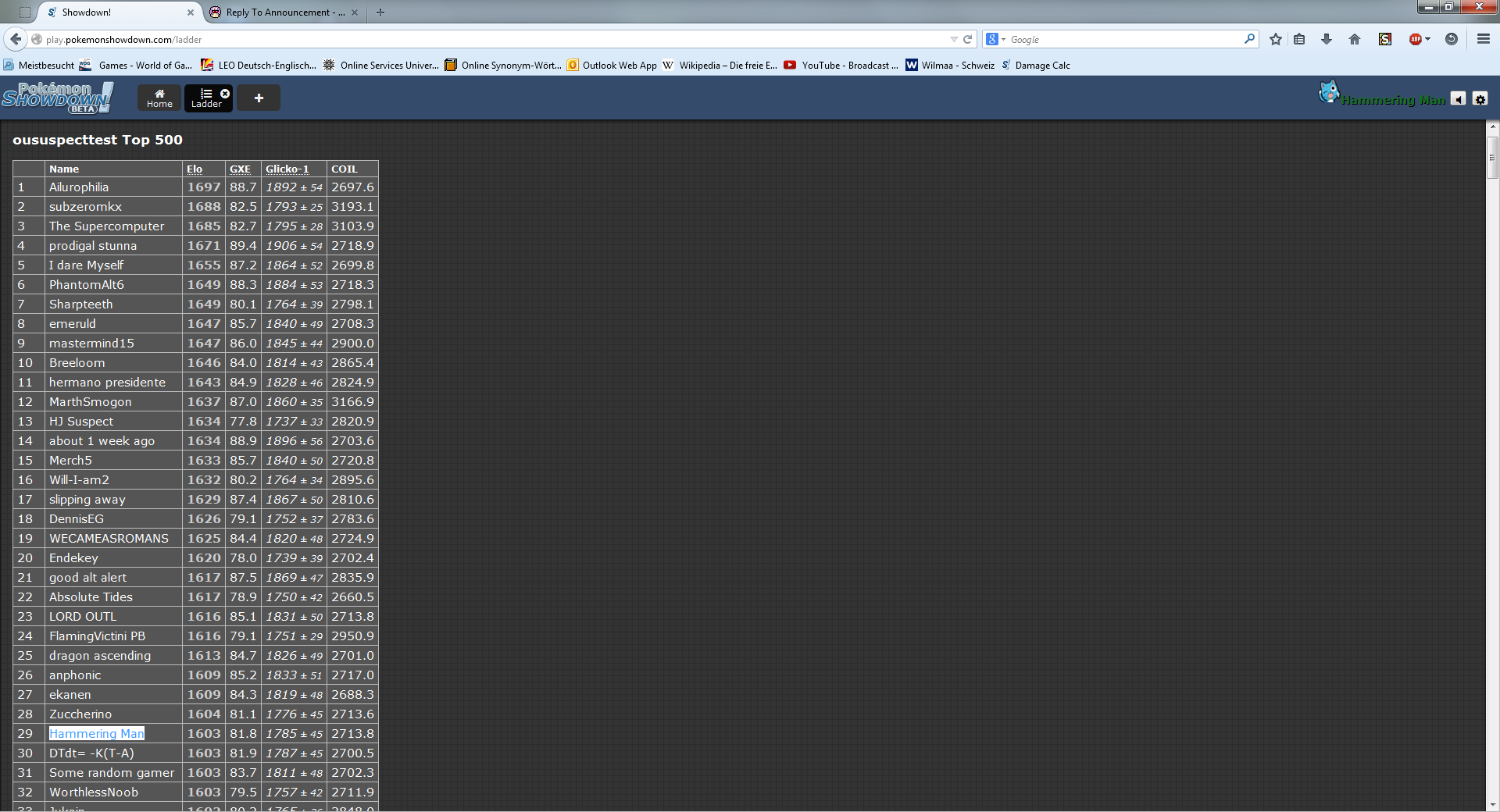Viewport: 1500px width, 812px height.
Task: Click the COIL column header
Action: point(345,169)
